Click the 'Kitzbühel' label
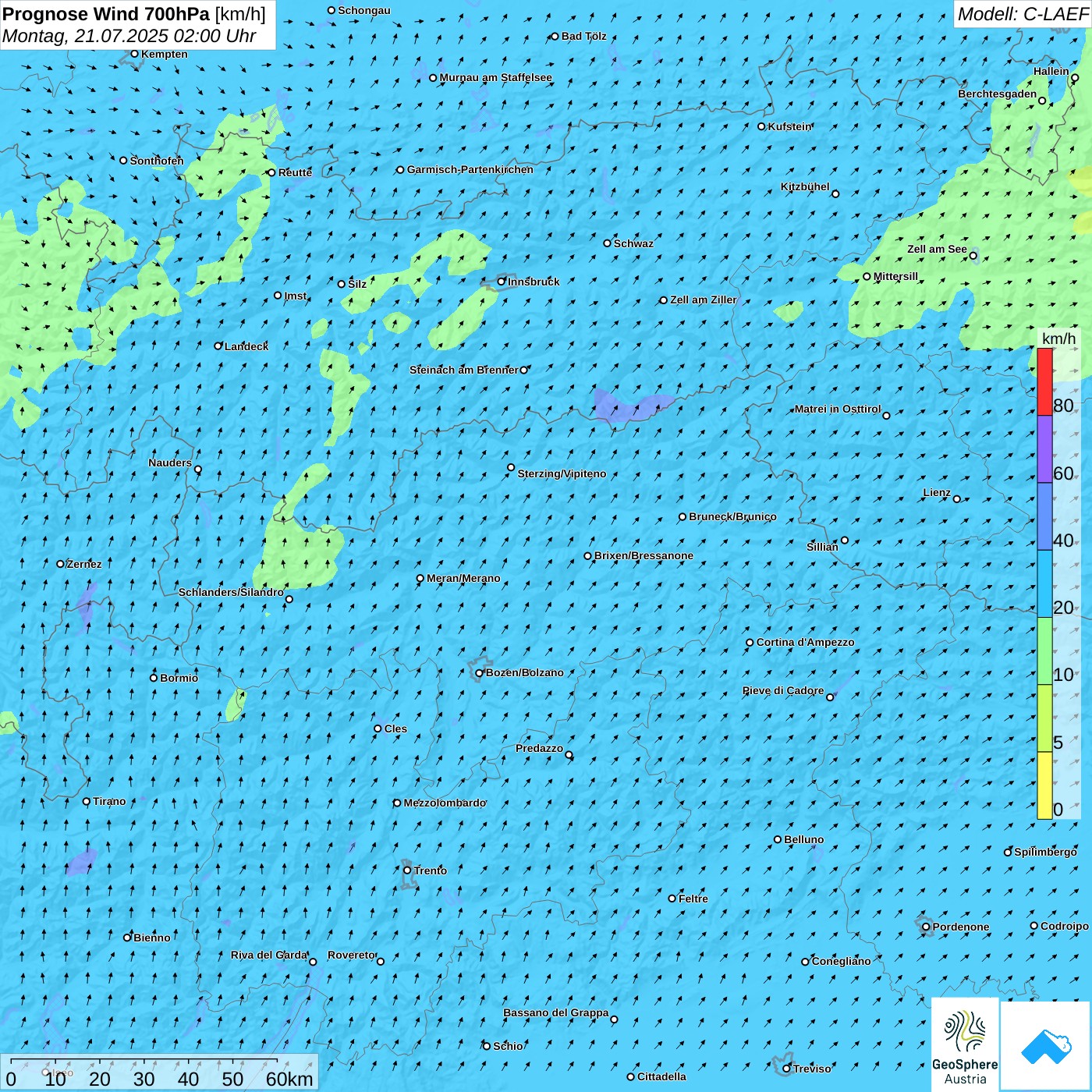 805,186
